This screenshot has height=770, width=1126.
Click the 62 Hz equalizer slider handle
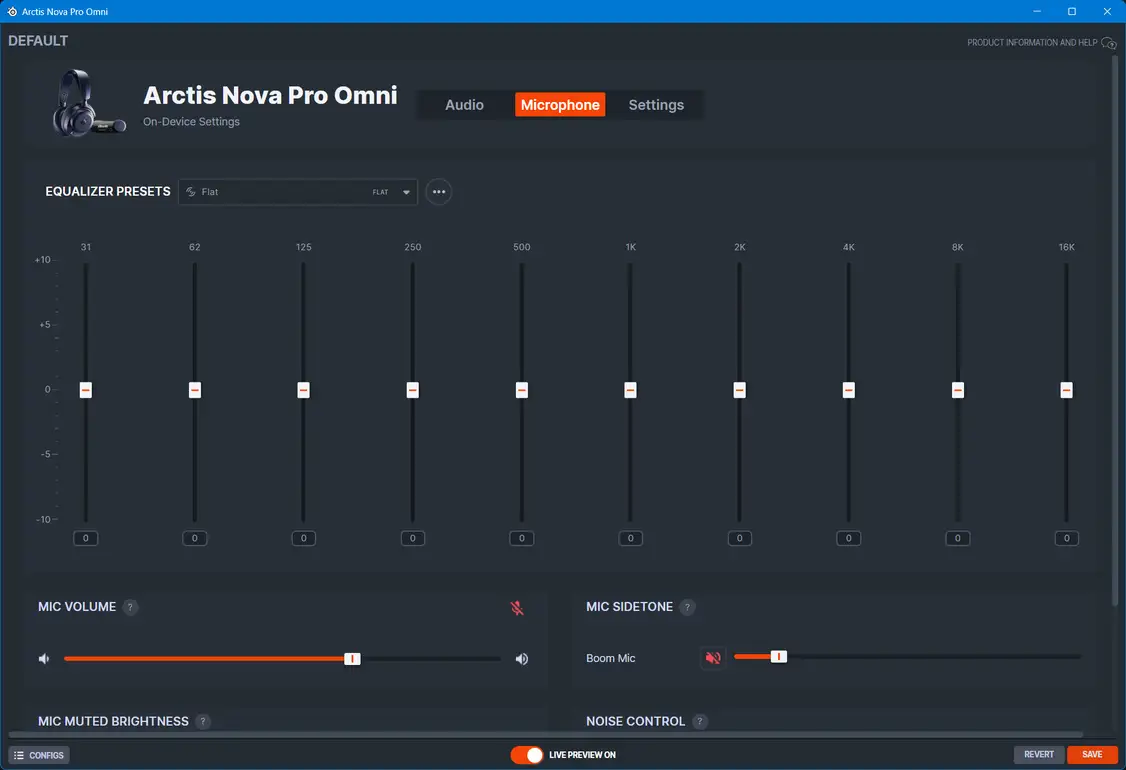pos(195,390)
